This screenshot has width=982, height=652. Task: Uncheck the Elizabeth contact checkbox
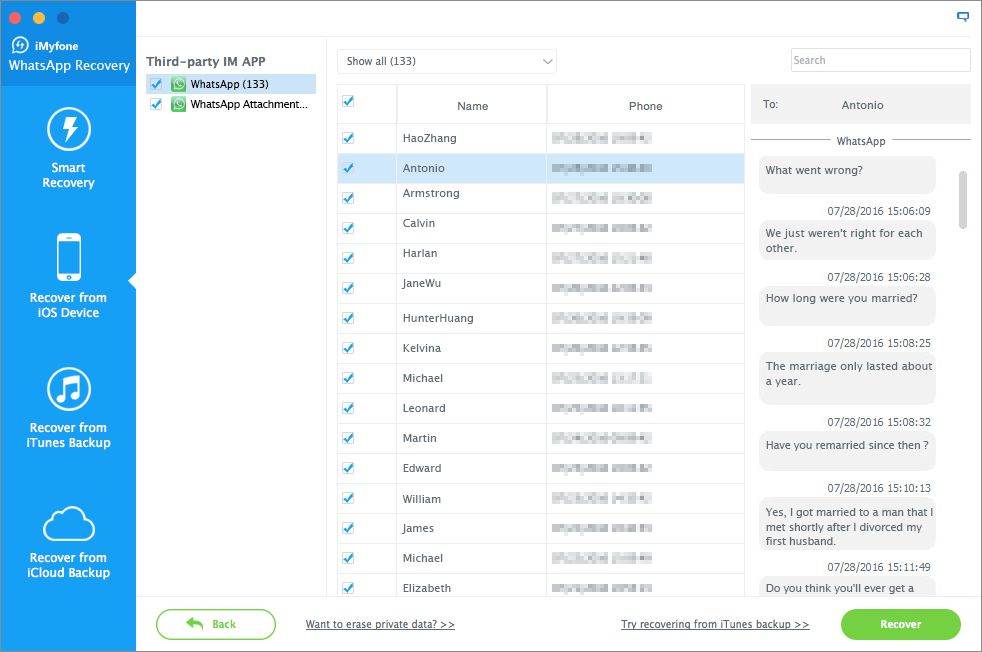[348, 588]
